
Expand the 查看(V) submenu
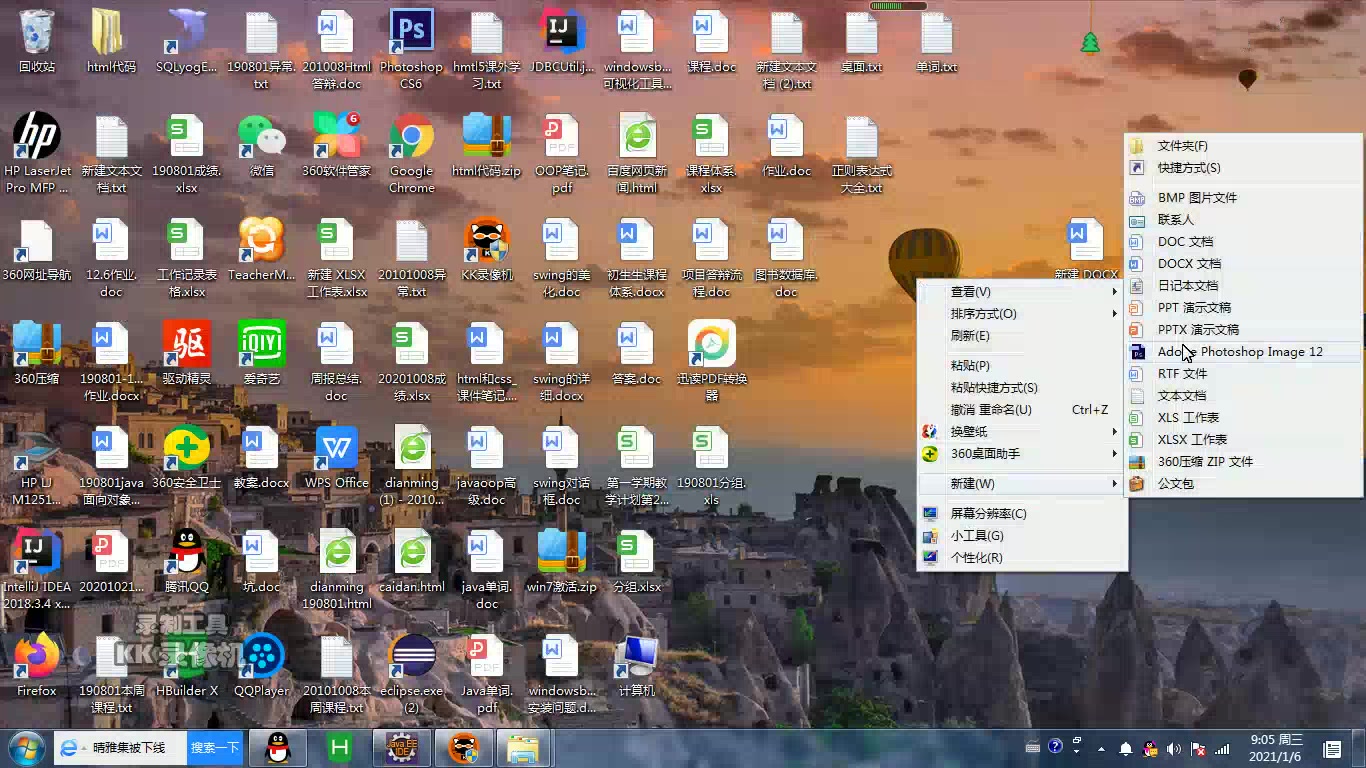click(x=1022, y=292)
